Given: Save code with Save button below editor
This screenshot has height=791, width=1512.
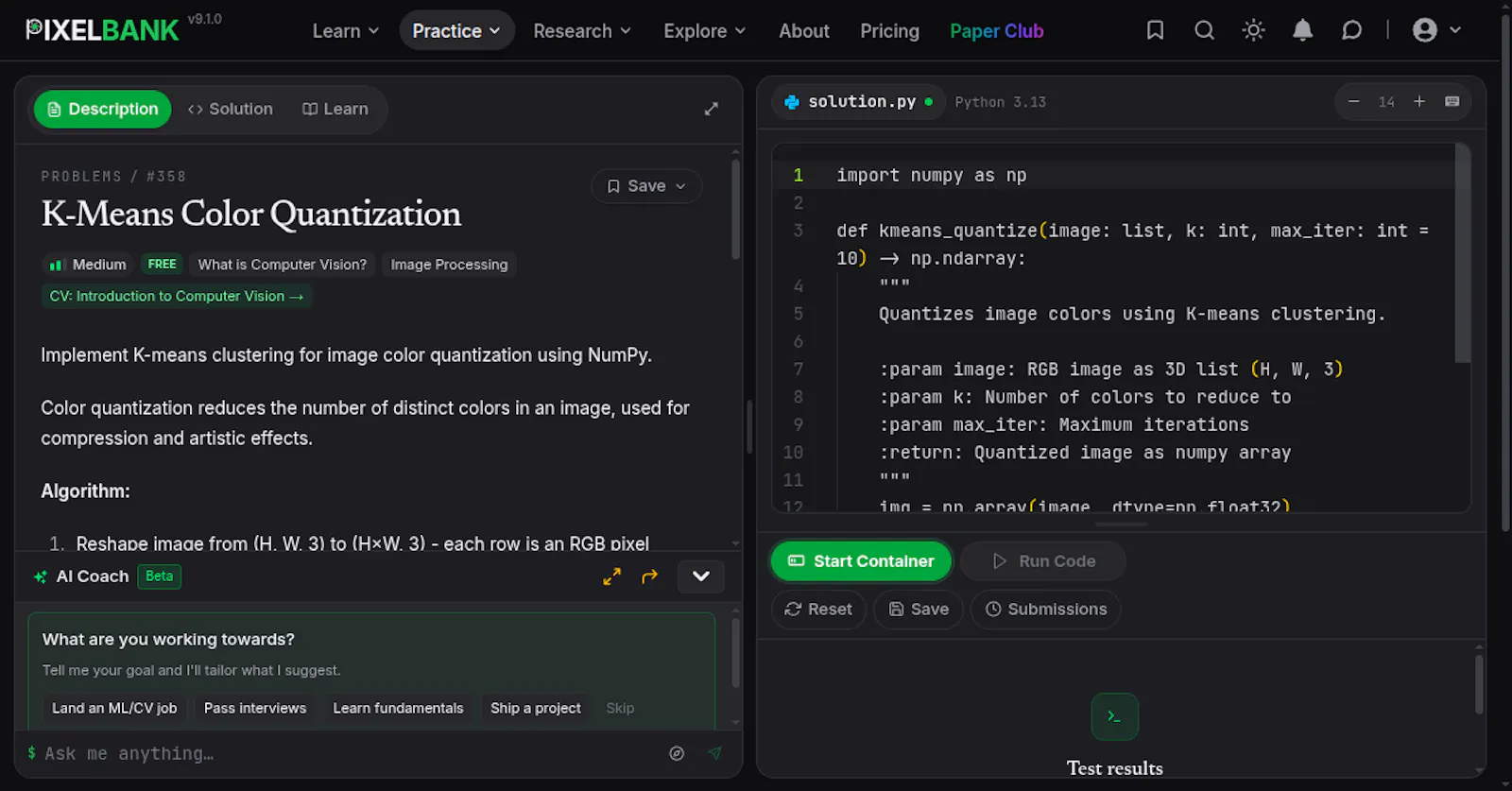Looking at the screenshot, I should (919, 610).
